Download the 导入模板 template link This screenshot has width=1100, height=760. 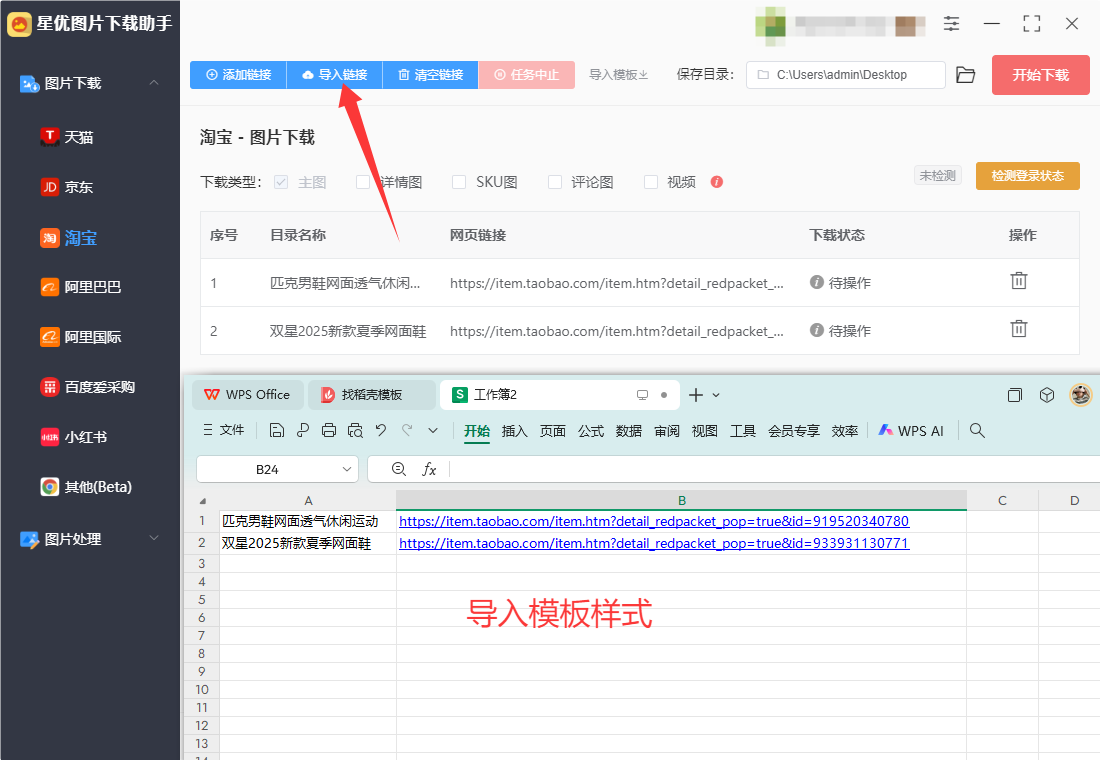pyautogui.click(x=618, y=75)
